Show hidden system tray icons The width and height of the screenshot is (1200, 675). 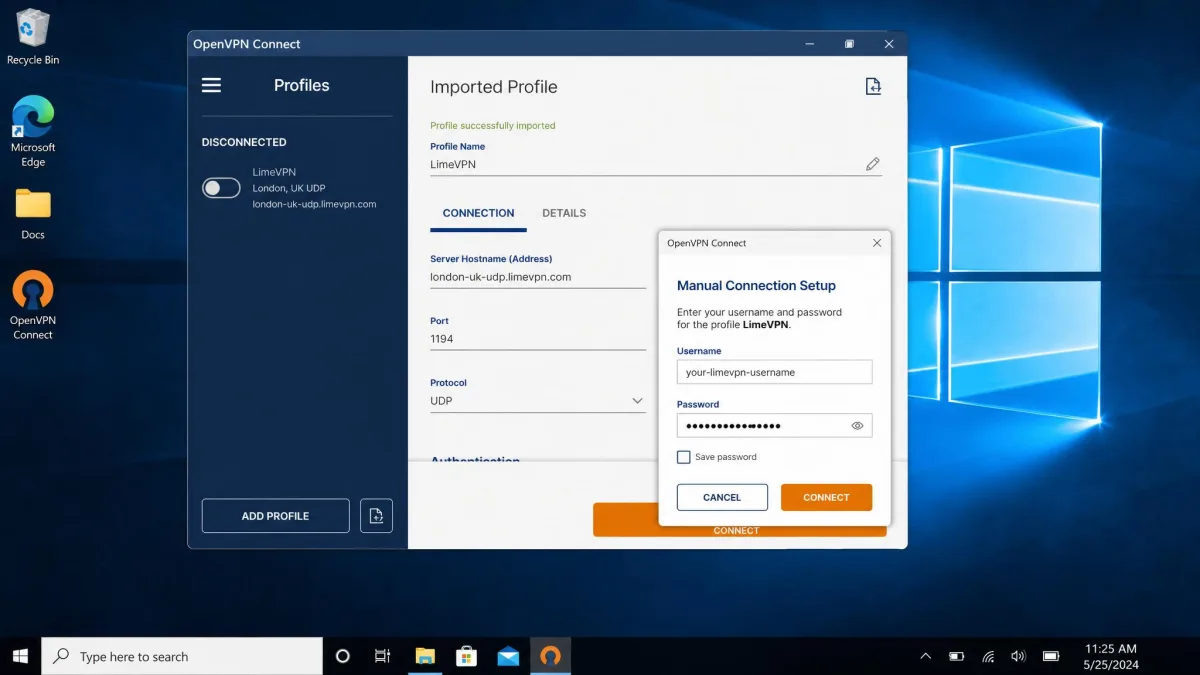(x=926, y=656)
